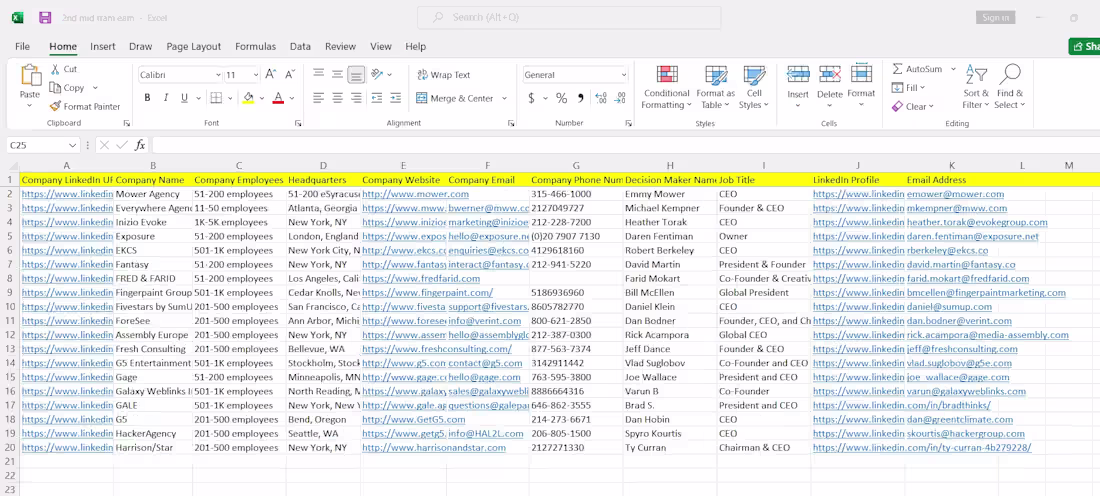The image size is (1100, 496).
Task: Toggle Wrap Text
Action: 443,75
